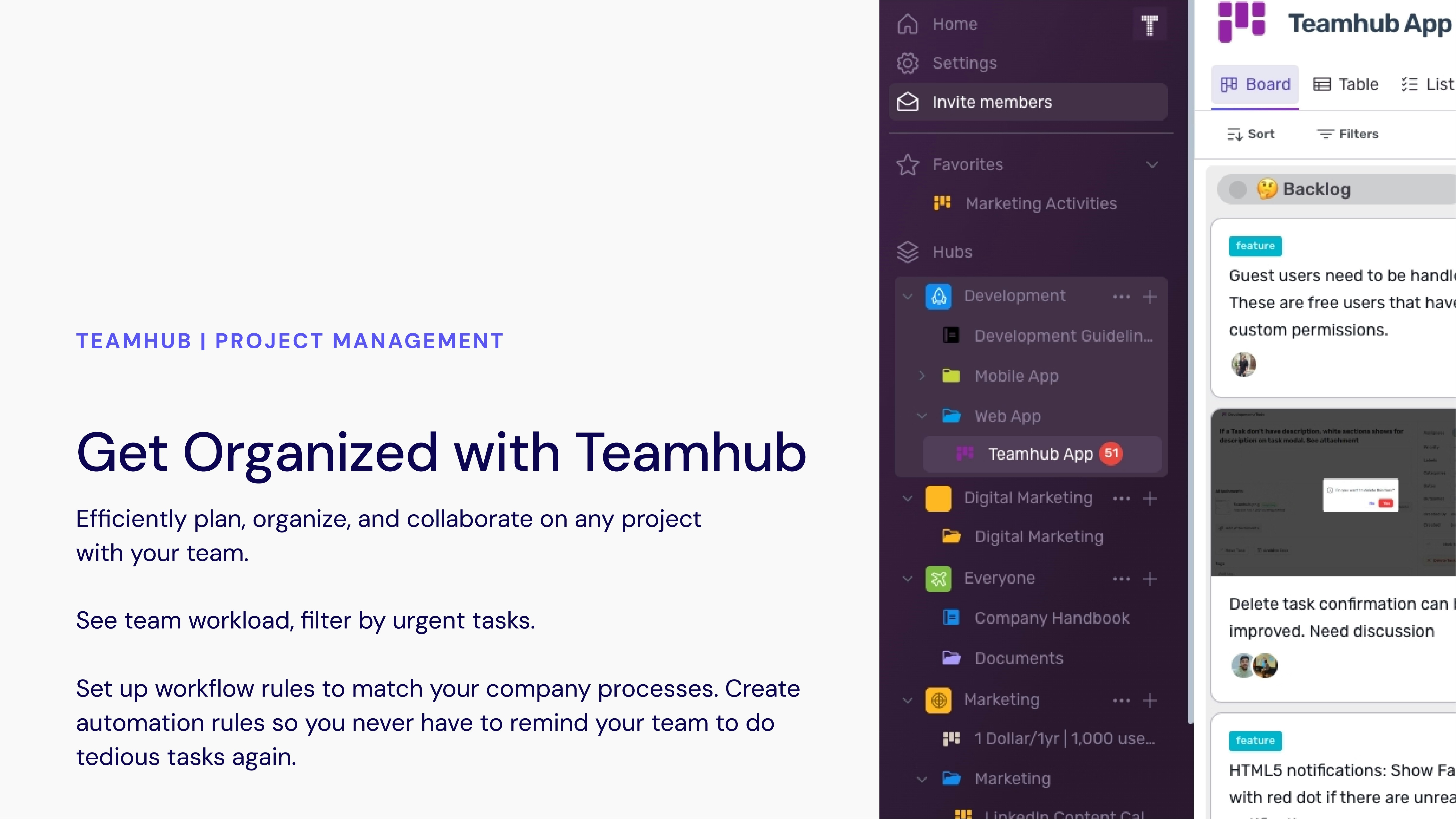Click the Teamhub App board icon in sidebar
1456x819 pixels.
tap(965, 453)
